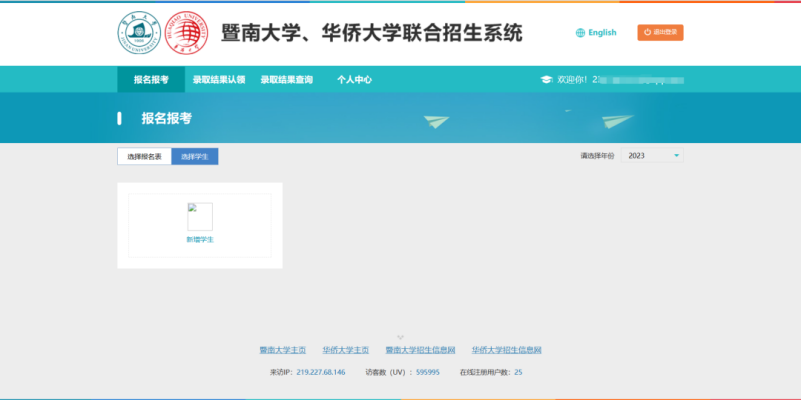Open the 暨南大学主页 footer link
This screenshot has height=400, width=801.
282,350
